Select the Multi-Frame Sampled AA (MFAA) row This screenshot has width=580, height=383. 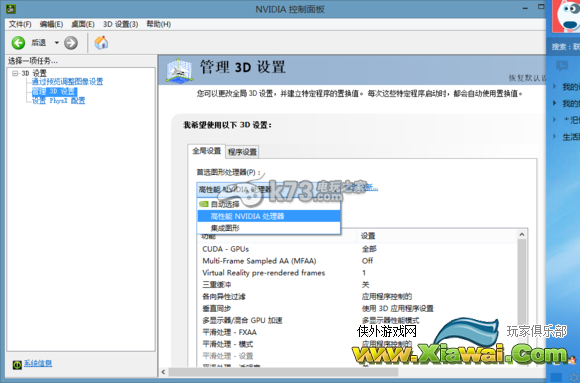tap(357, 261)
